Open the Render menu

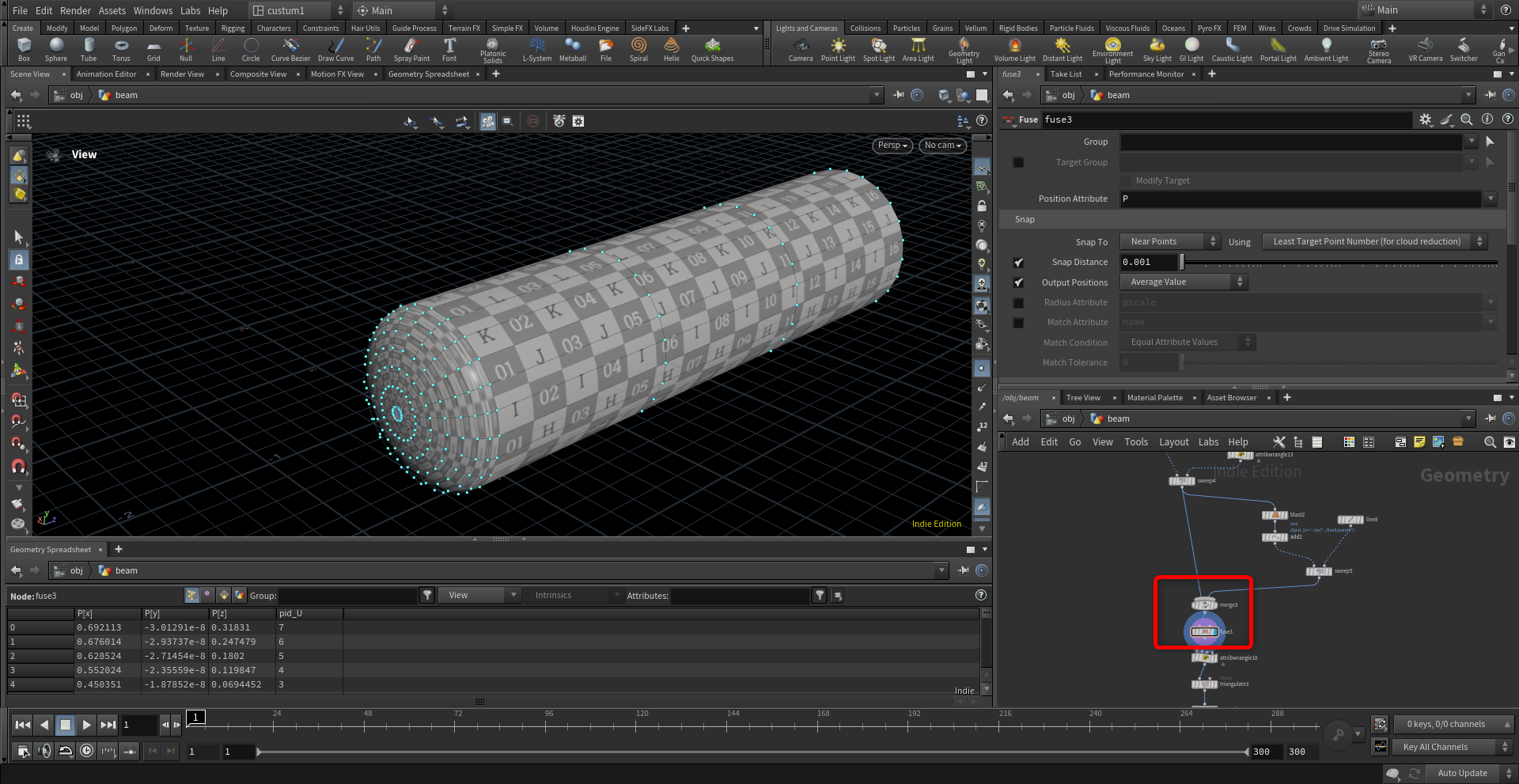[x=75, y=10]
